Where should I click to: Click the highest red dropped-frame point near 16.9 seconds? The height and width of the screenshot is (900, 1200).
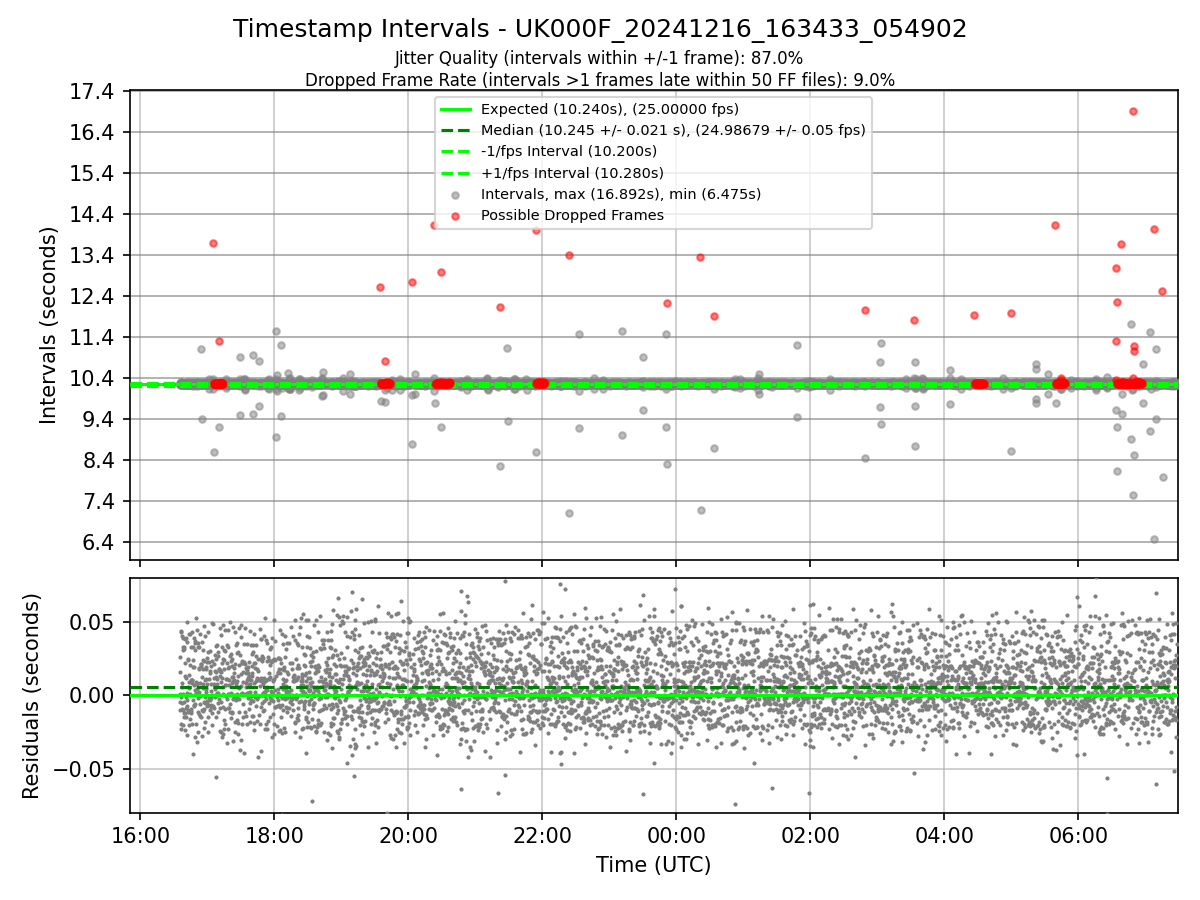(1133, 111)
